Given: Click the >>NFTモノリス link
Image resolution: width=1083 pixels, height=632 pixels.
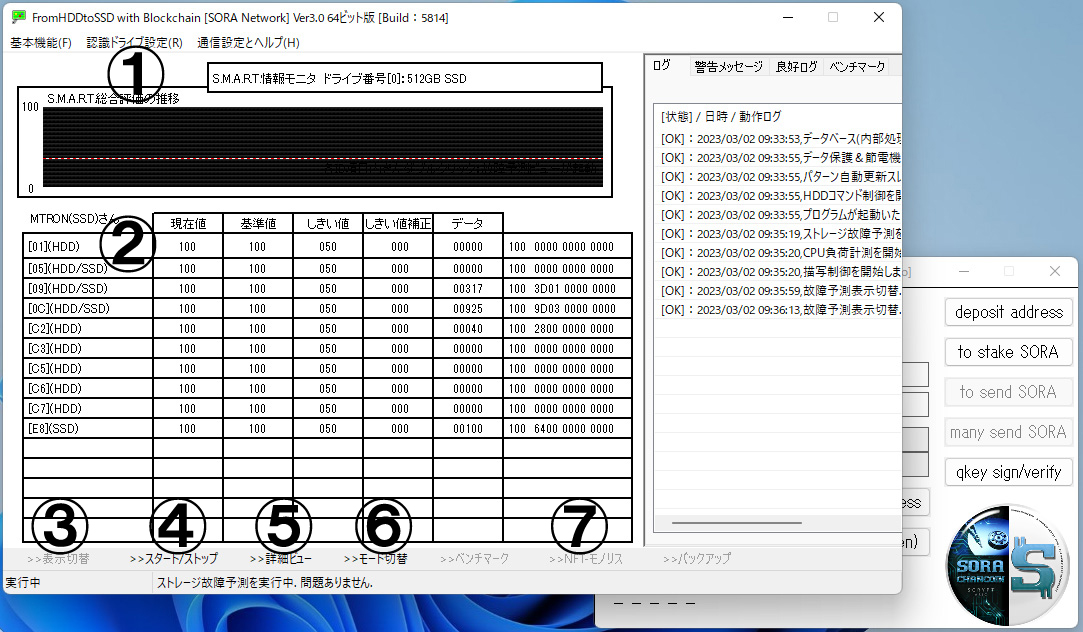Looking at the screenshot, I should coord(586,558).
